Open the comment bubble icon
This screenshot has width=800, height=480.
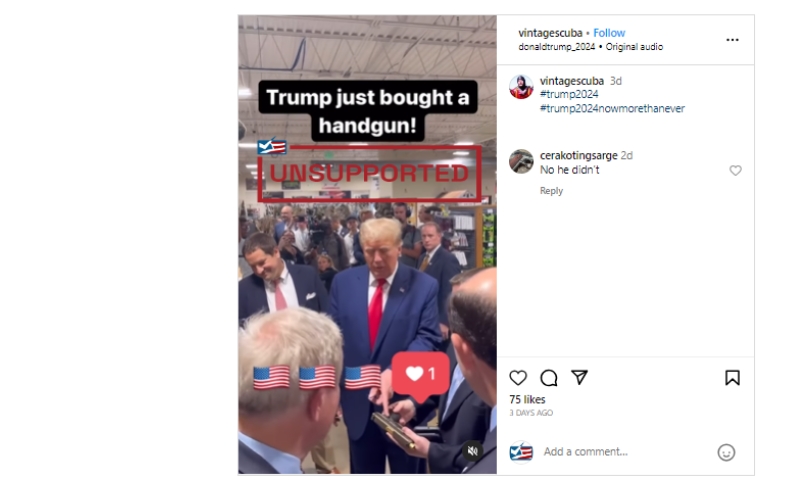pos(548,378)
